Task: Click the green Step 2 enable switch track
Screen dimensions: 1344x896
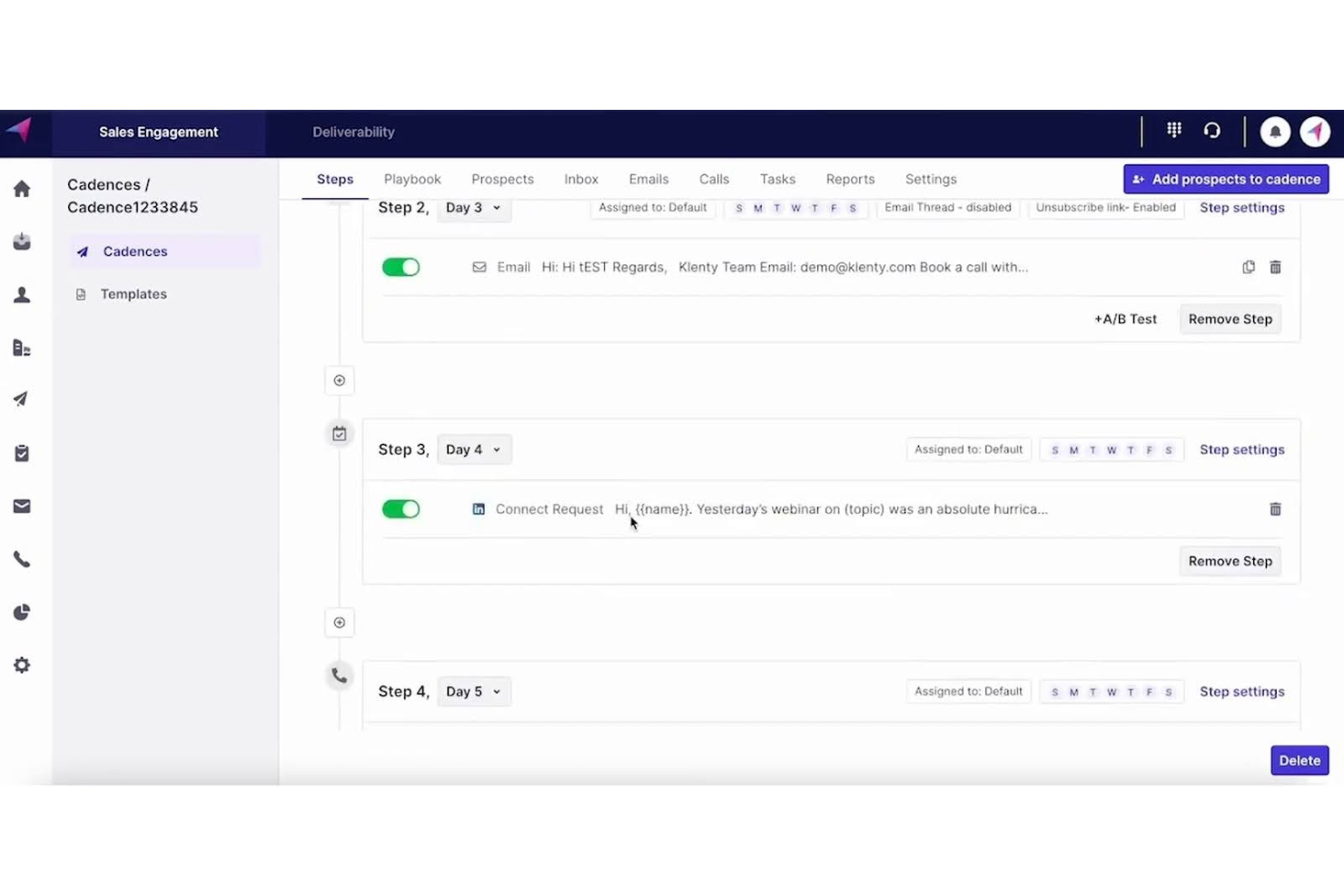Action: coord(400,266)
